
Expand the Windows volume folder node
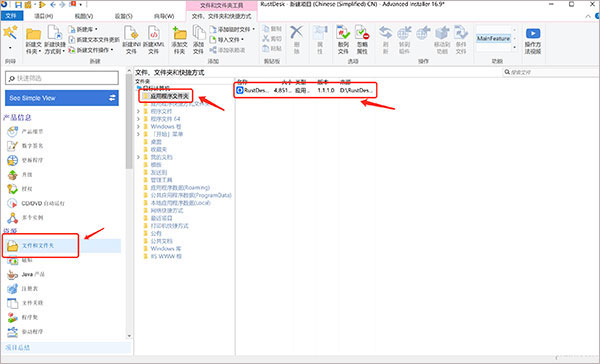click(x=138, y=127)
